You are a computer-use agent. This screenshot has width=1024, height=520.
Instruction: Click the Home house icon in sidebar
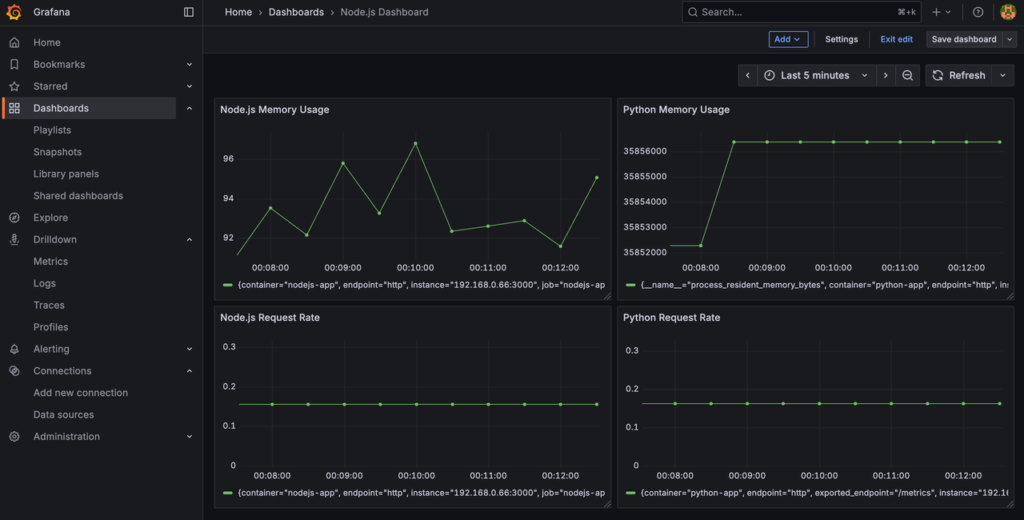pos(14,42)
